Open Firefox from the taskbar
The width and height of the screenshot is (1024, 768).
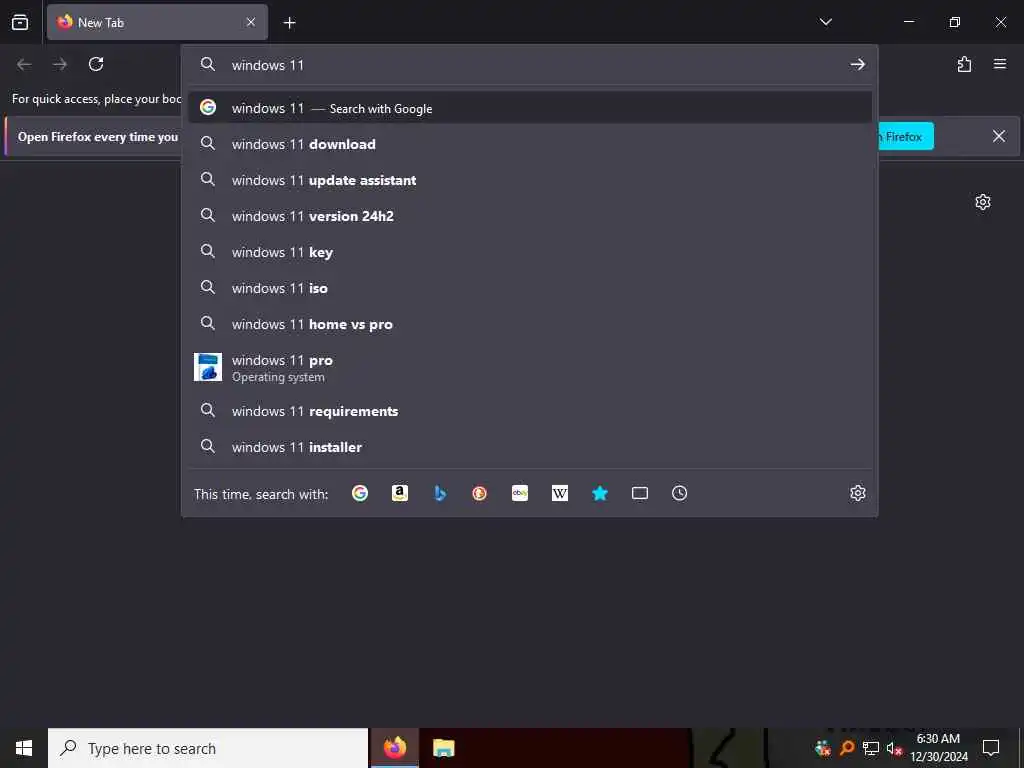tap(394, 748)
